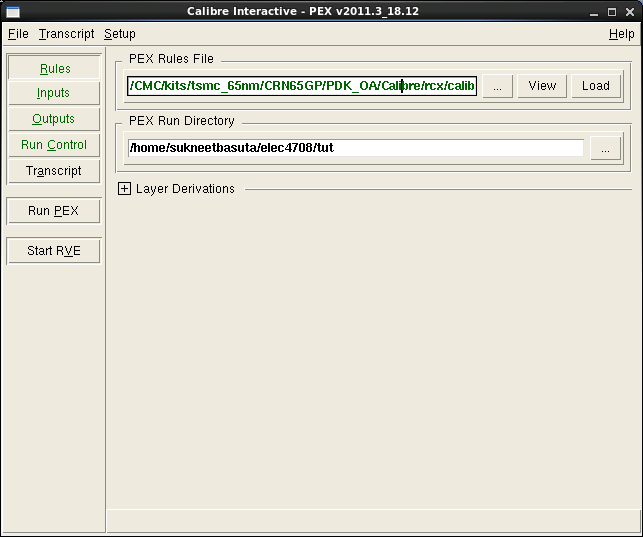The width and height of the screenshot is (643, 537).
Task: Switch to the Inputs panel
Action: tap(54, 93)
